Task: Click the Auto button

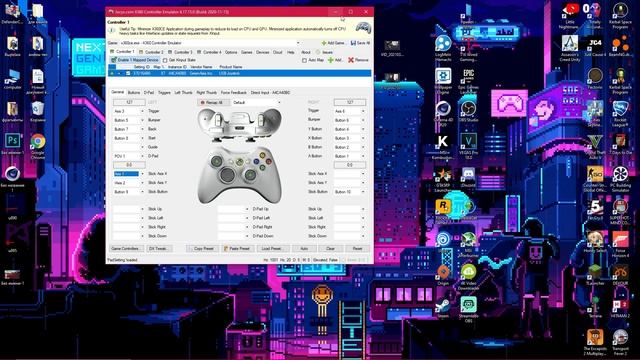Action: click(304, 248)
